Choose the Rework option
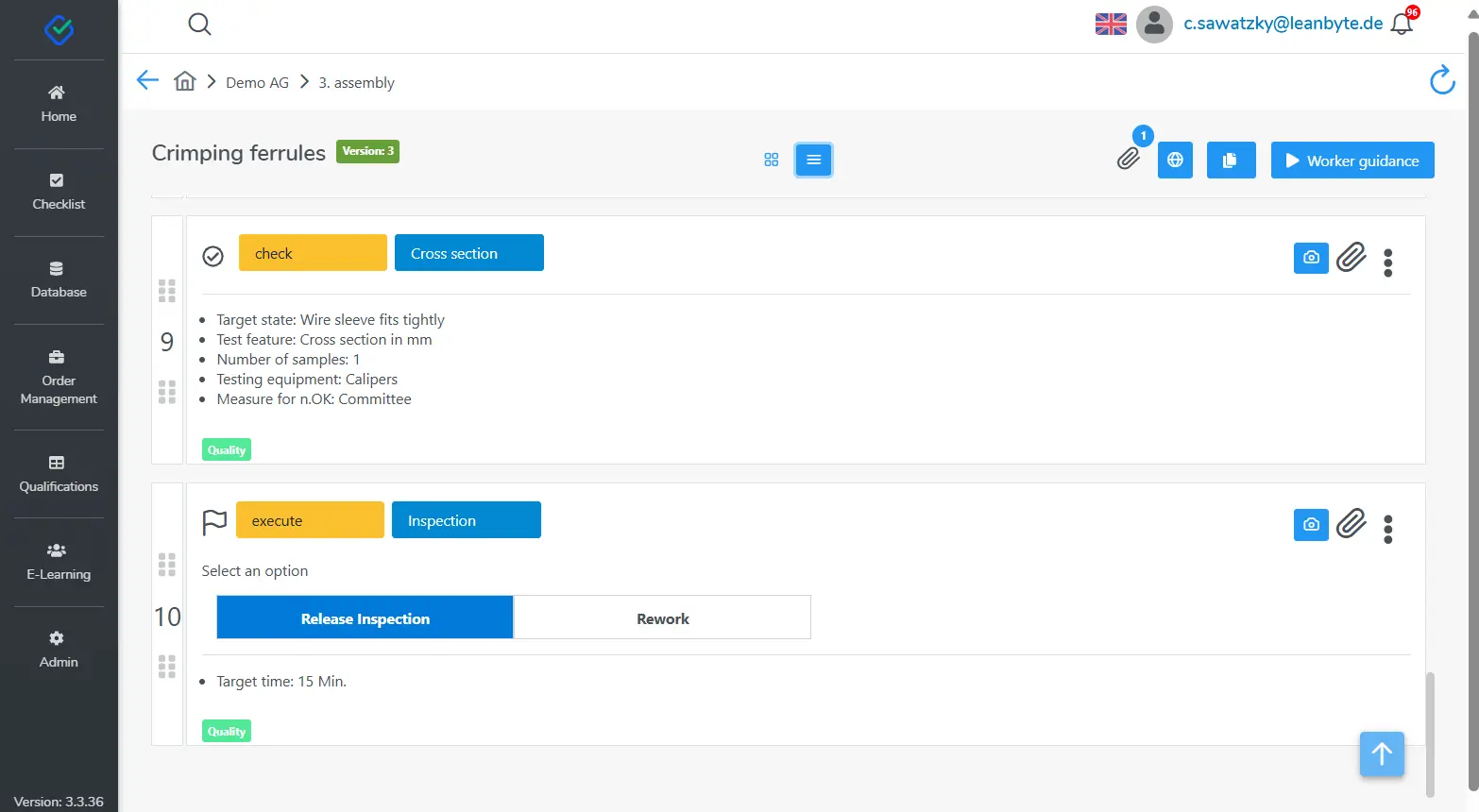This screenshot has height=812, width=1479. click(662, 618)
